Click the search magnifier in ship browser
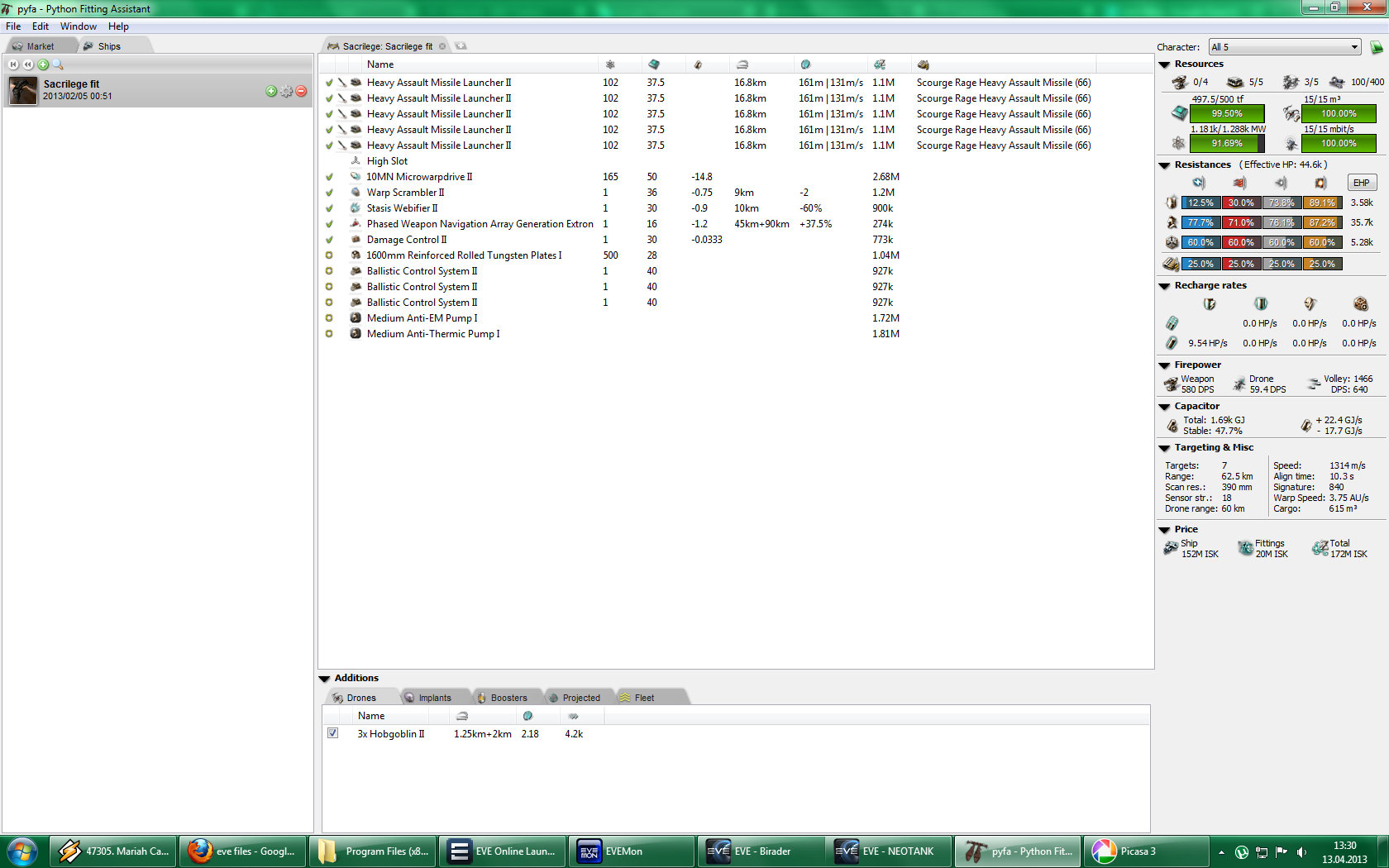The image size is (1389, 868). [58, 64]
